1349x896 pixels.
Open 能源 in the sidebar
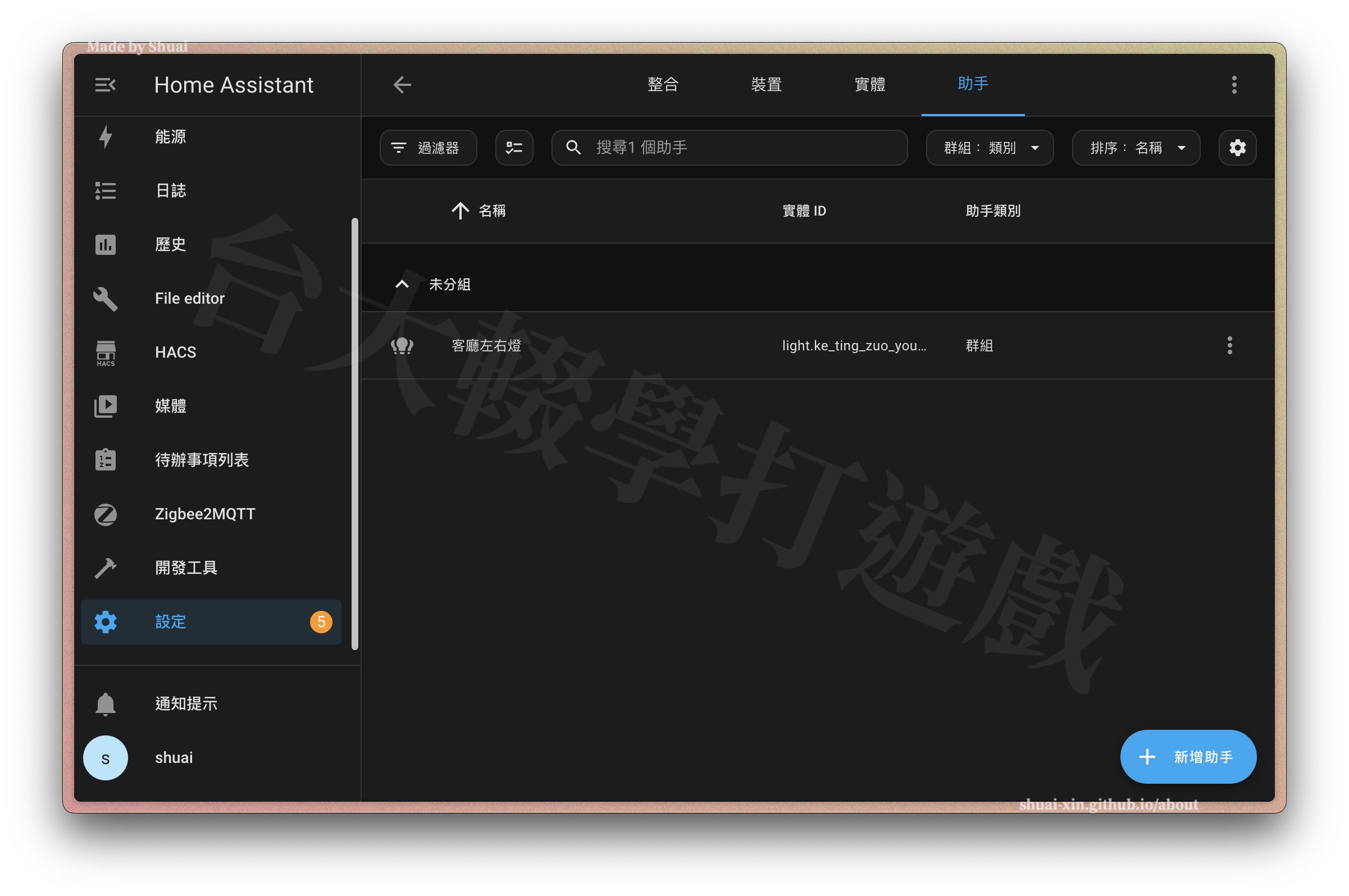click(x=211, y=136)
